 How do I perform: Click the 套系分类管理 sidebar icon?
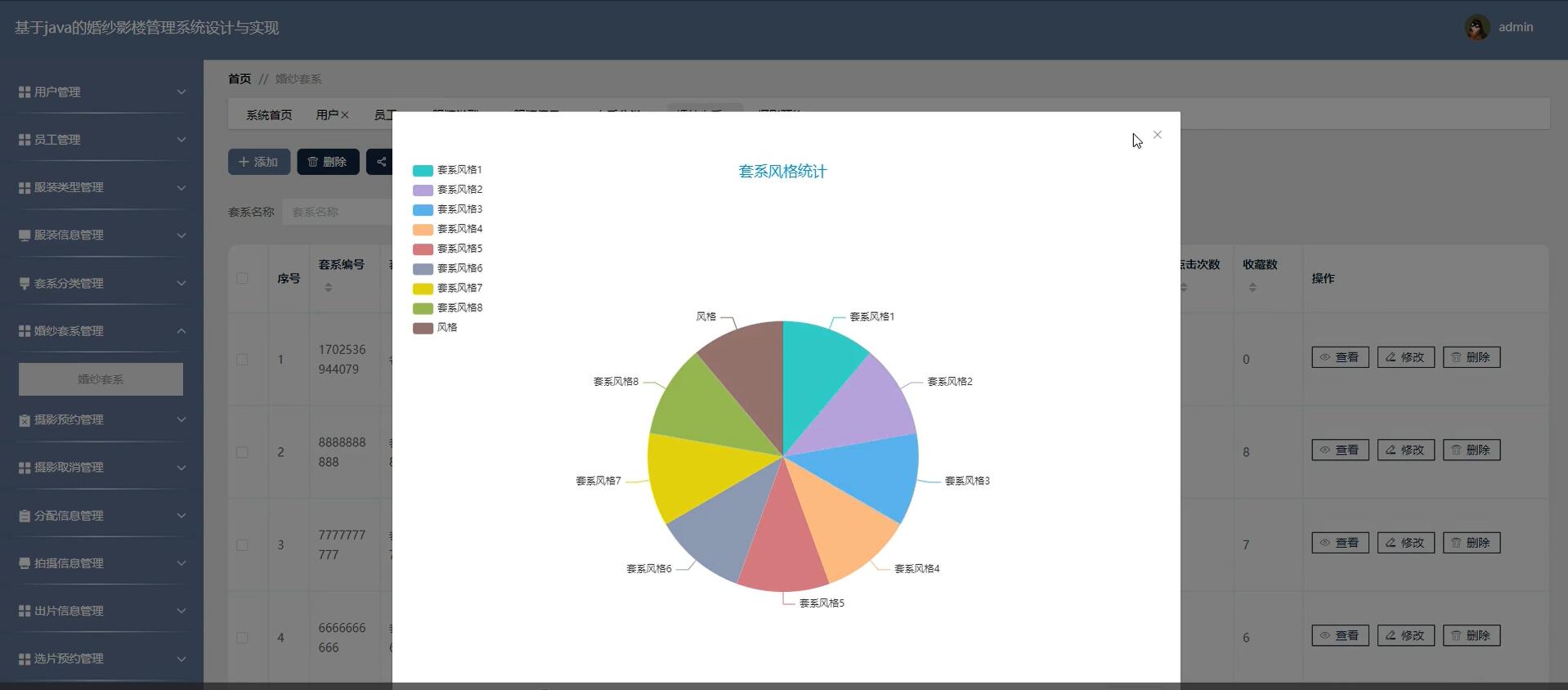[x=25, y=283]
